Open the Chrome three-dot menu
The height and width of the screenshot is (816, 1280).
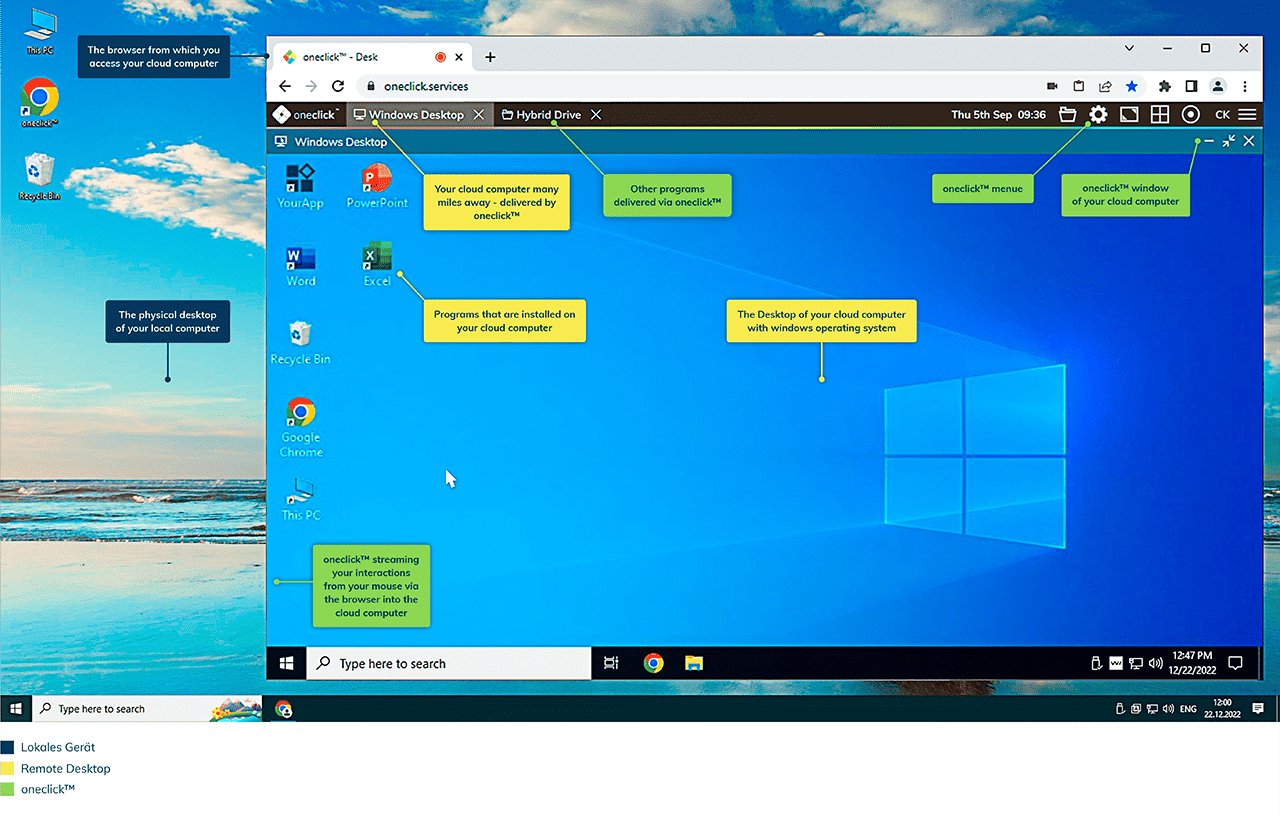coord(1245,86)
